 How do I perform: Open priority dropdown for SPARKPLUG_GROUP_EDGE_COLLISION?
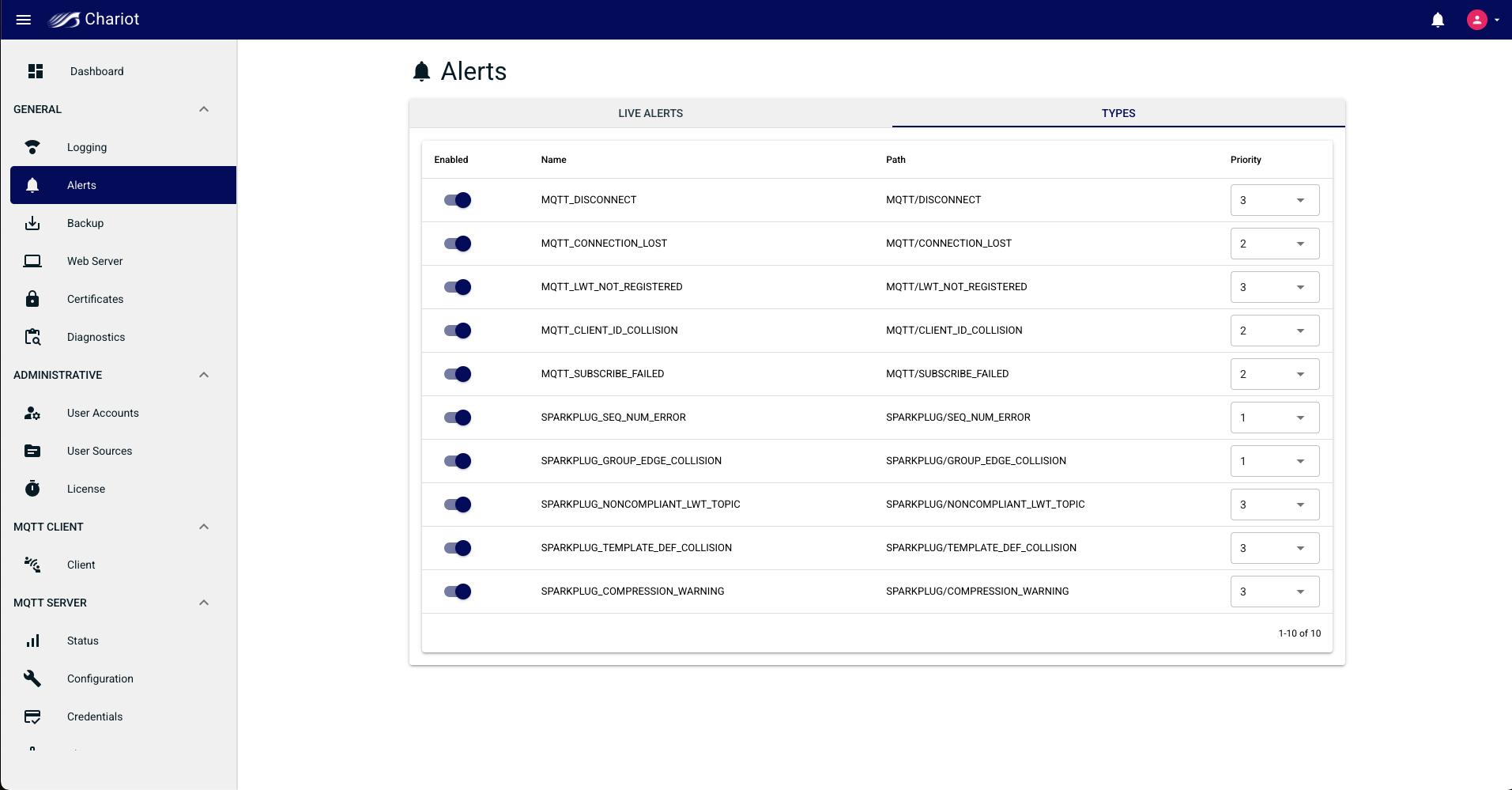(x=1275, y=461)
